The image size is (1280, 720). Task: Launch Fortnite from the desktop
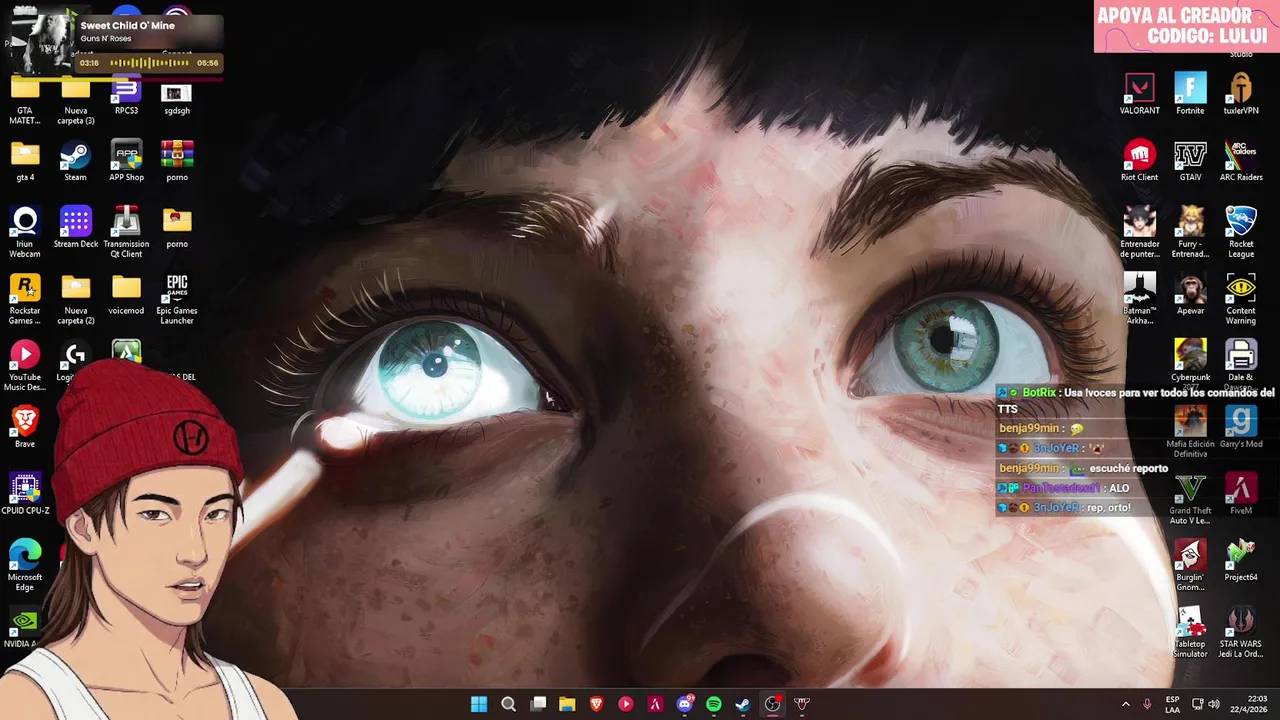click(x=1190, y=94)
